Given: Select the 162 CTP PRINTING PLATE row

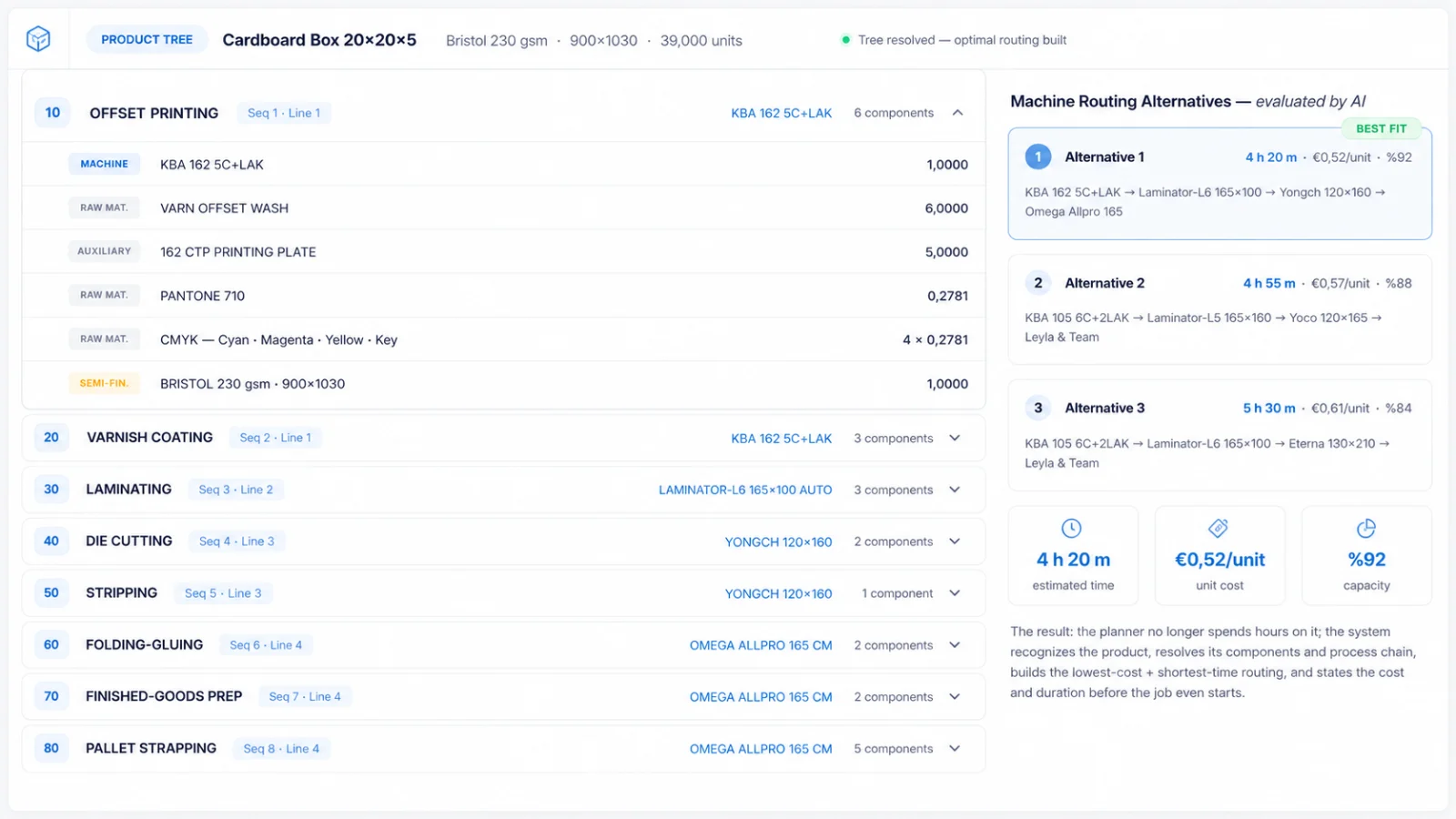Looking at the screenshot, I should pos(503,252).
